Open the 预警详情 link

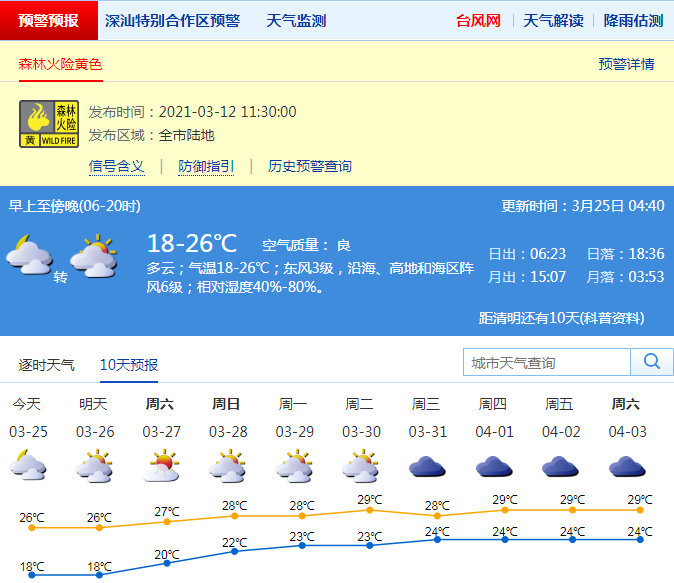point(626,64)
